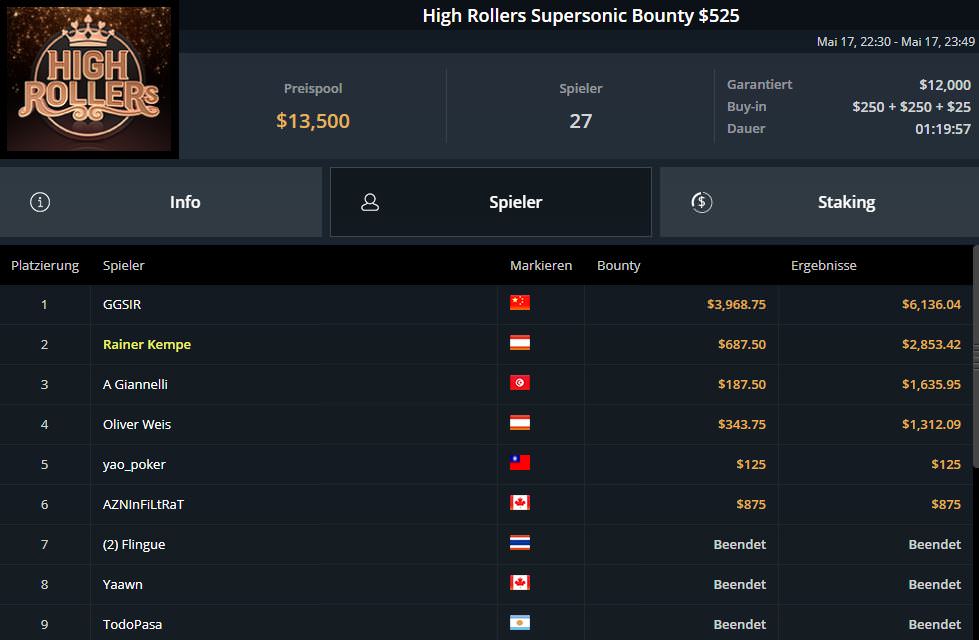Click the High Rollers tournament logo
This screenshot has height=640, width=979.
click(90, 80)
